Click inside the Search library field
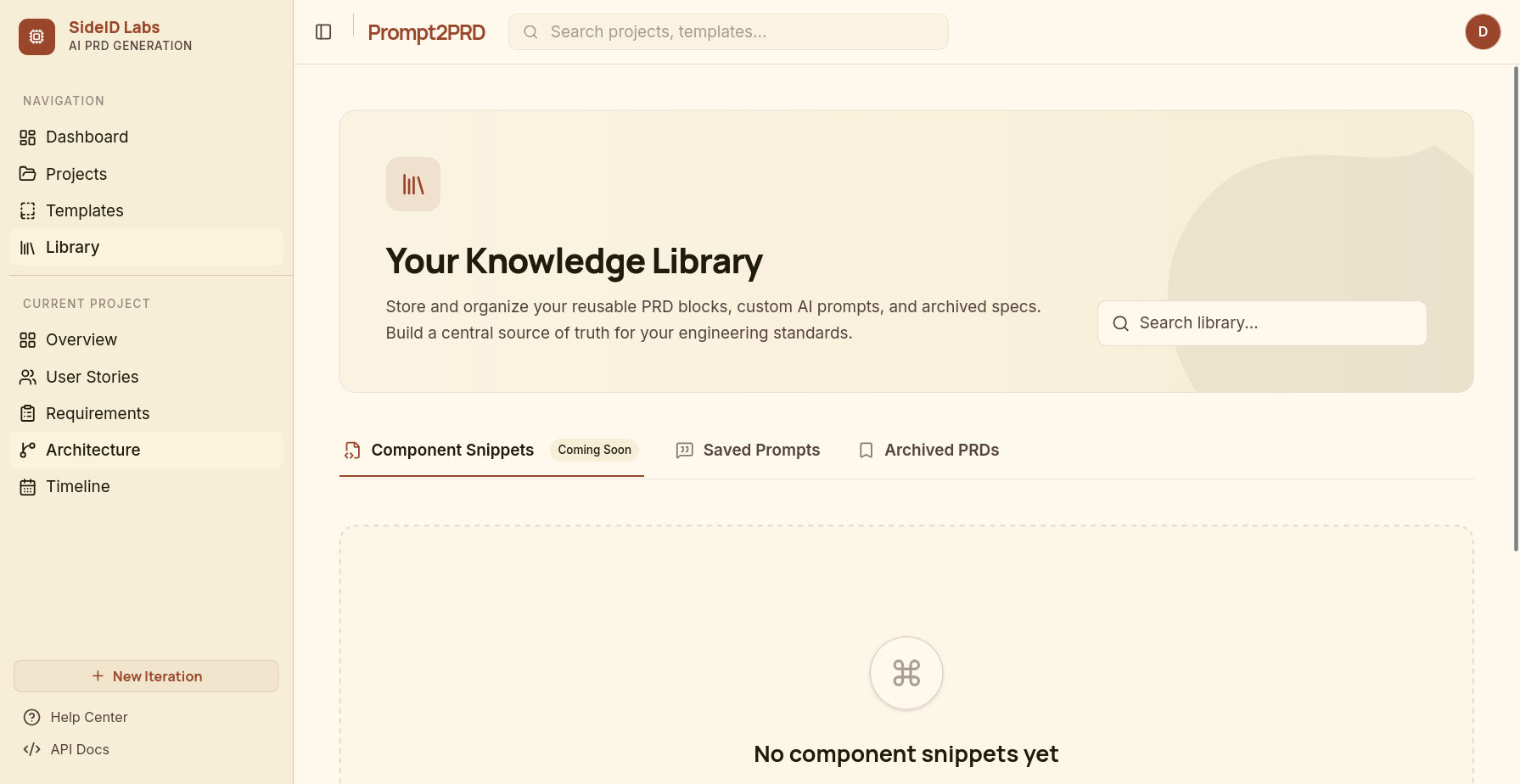The height and width of the screenshot is (784, 1520). tap(1261, 323)
